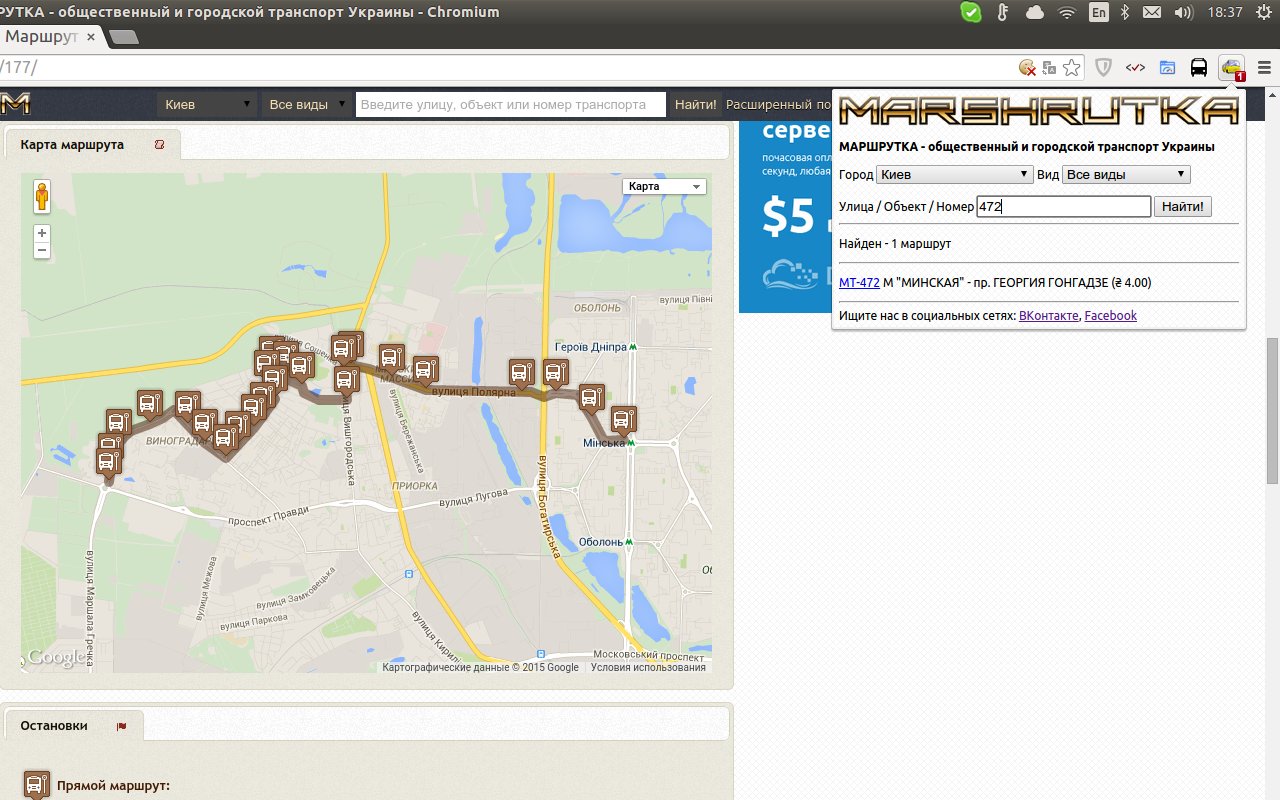Click the flag icon beside Остановки
The width and height of the screenshot is (1280, 800).
coord(122,726)
